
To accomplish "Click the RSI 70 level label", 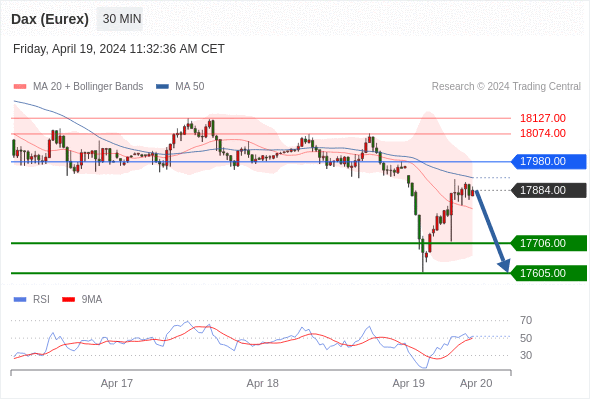I will [526, 321].
